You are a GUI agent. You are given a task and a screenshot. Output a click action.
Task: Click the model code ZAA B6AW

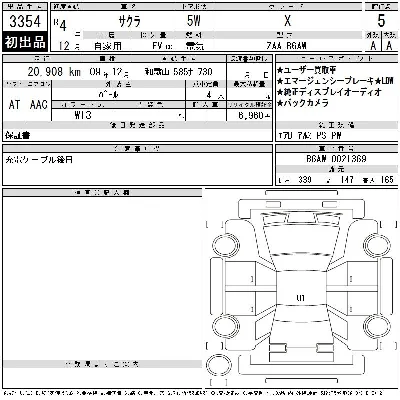(287, 46)
